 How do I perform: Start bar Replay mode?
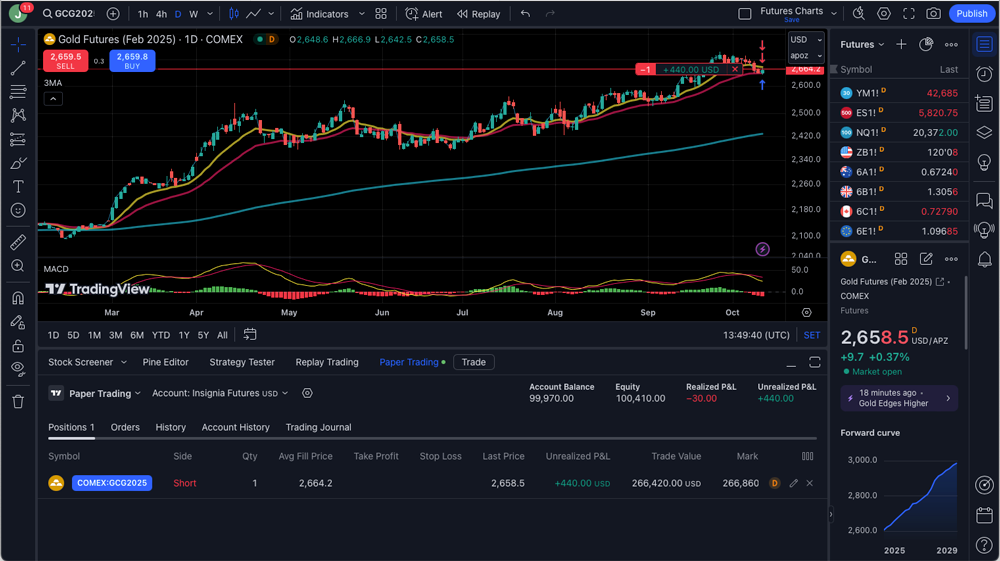(x=478, y=14)
